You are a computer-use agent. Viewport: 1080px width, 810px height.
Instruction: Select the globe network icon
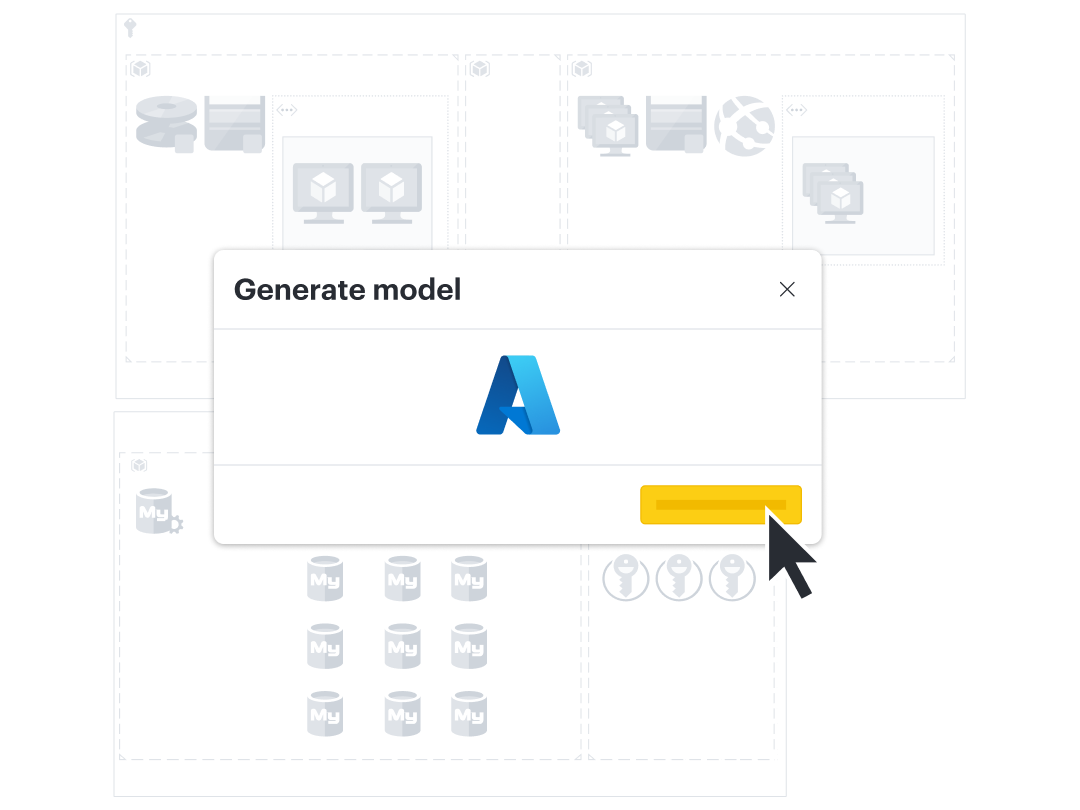point(745,126)
